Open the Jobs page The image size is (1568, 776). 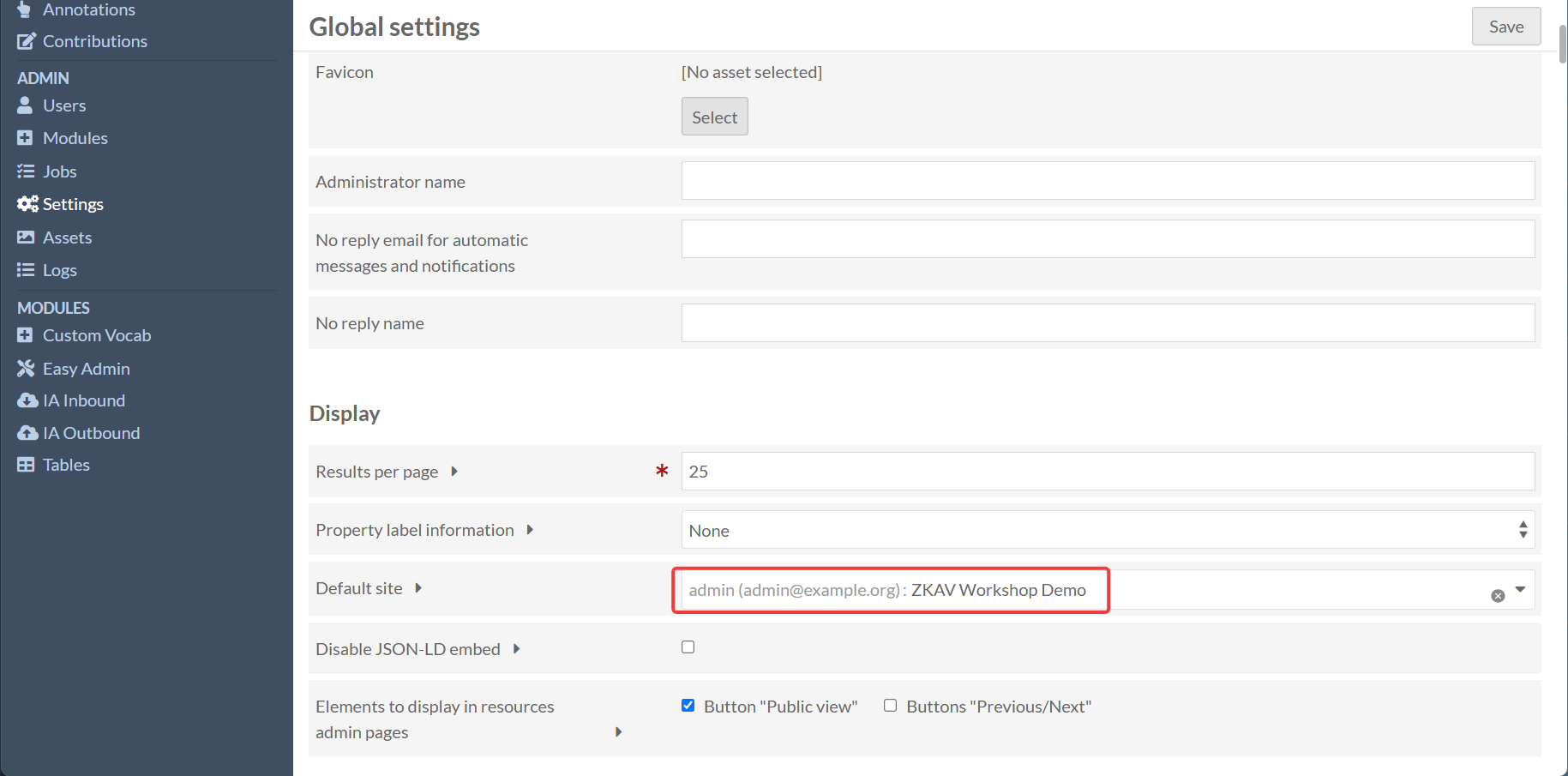[60, 171]
